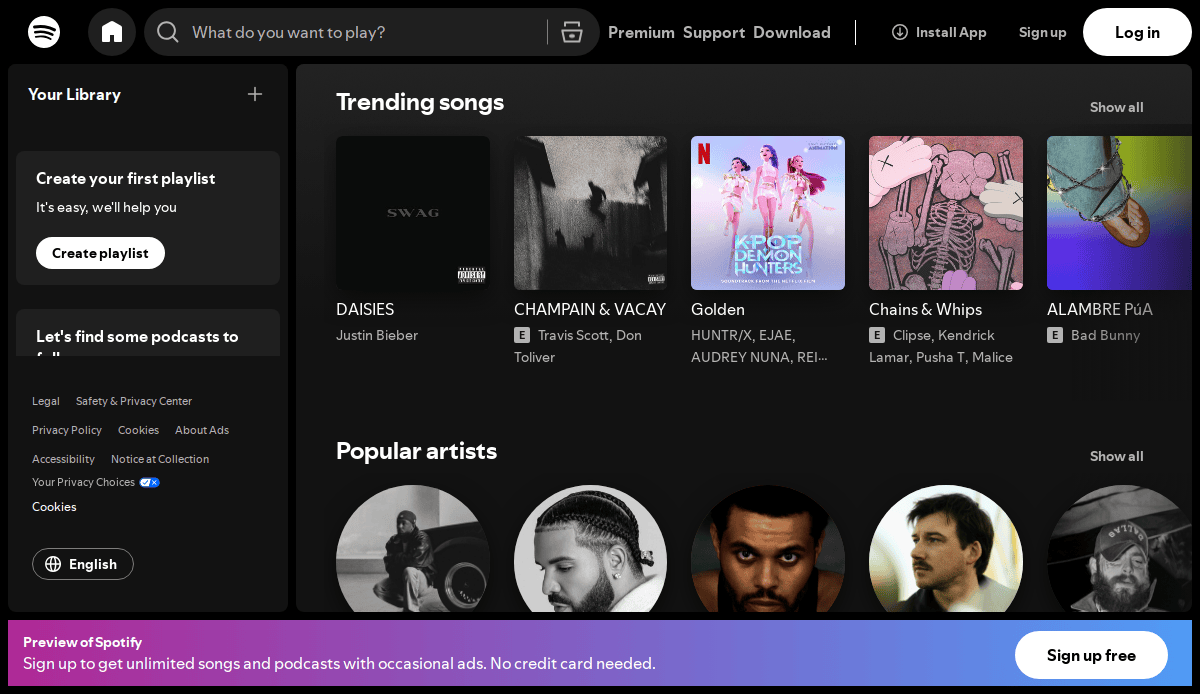Click Create playlist button

(100, 253)
